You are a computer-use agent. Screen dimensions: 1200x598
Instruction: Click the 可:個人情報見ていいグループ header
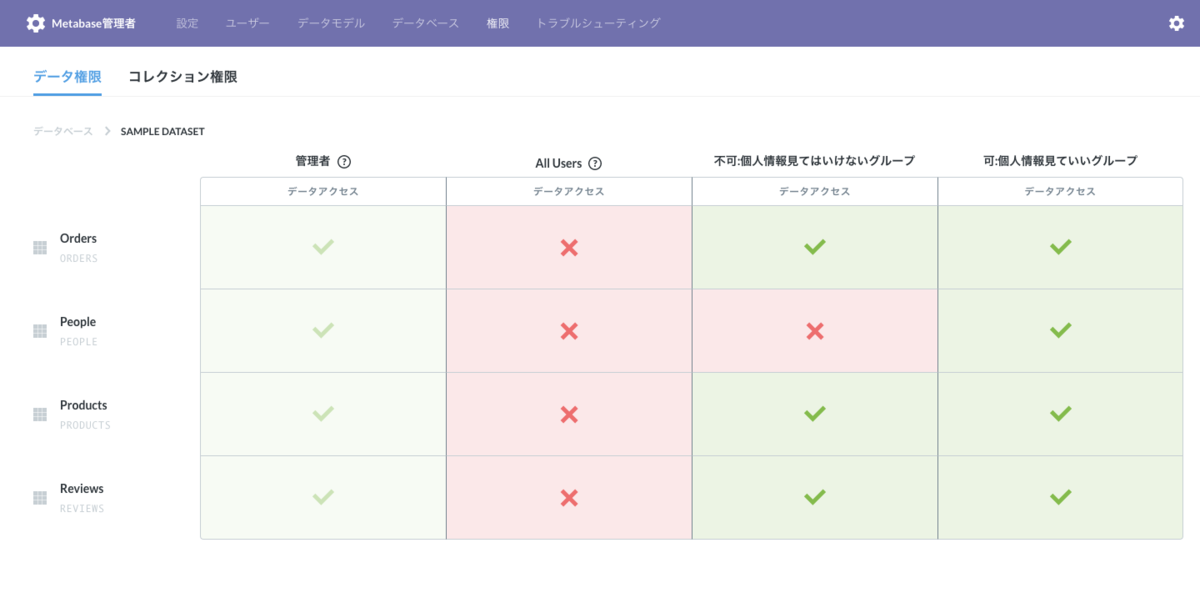tap(1060, 161)
